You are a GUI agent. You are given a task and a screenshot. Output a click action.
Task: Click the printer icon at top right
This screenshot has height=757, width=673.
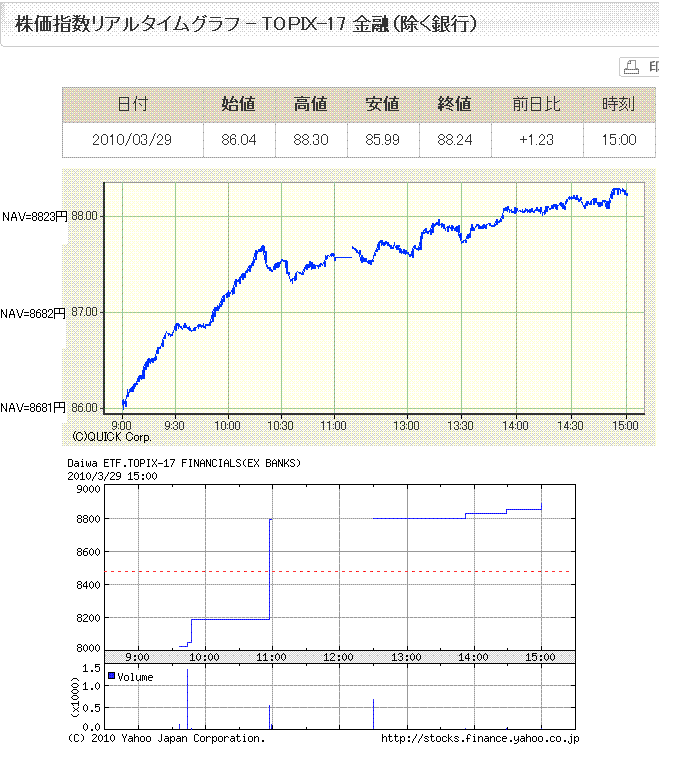click(x=632, y=67)
